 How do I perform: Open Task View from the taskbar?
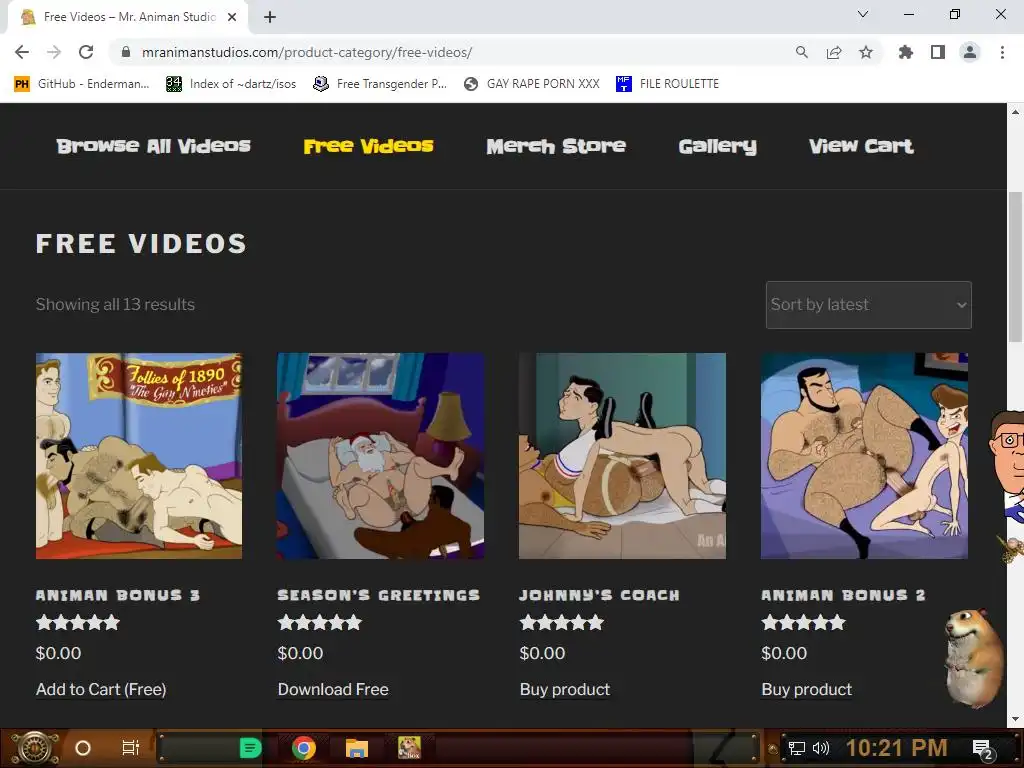(131, 748)
